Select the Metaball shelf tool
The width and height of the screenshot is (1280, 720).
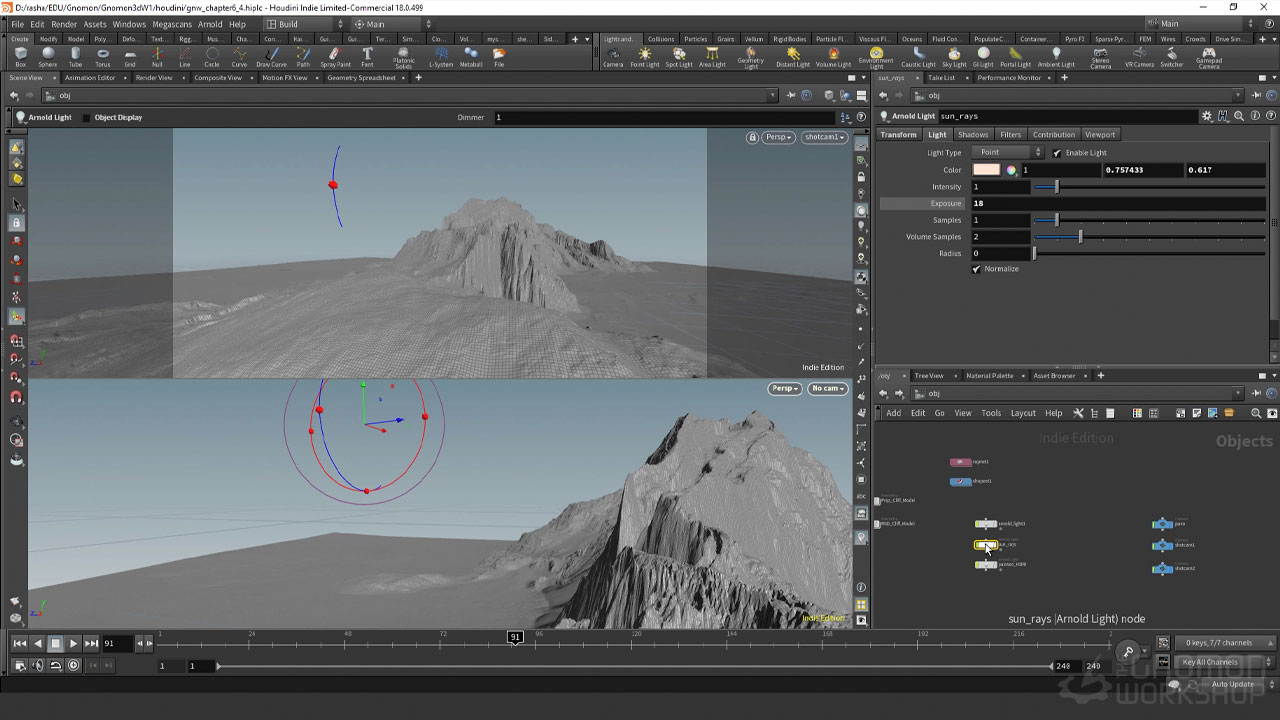[x=471, y=57]
